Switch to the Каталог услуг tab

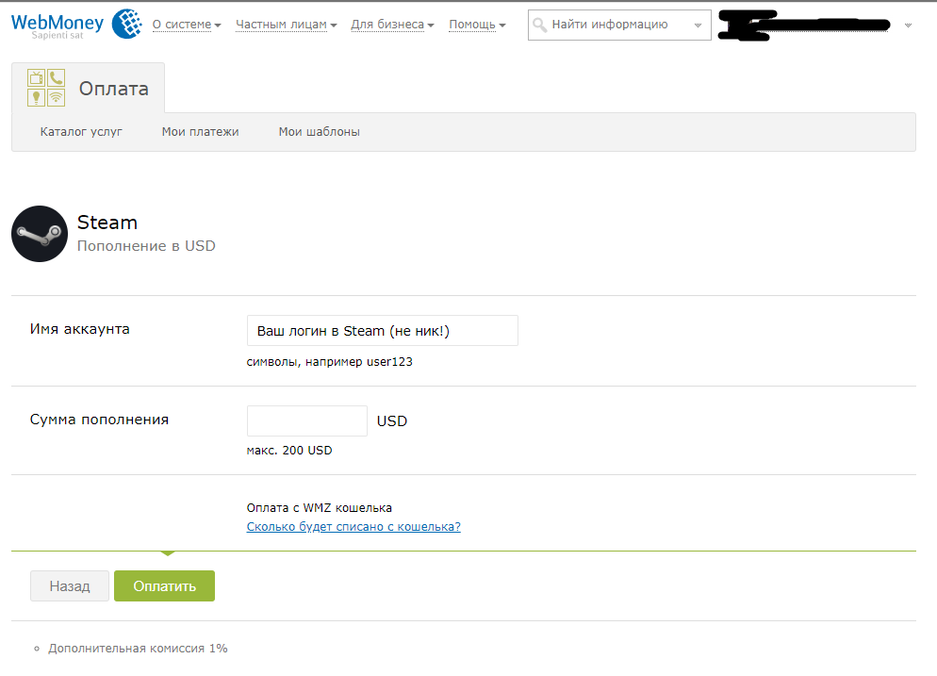(x=81, y=131)
